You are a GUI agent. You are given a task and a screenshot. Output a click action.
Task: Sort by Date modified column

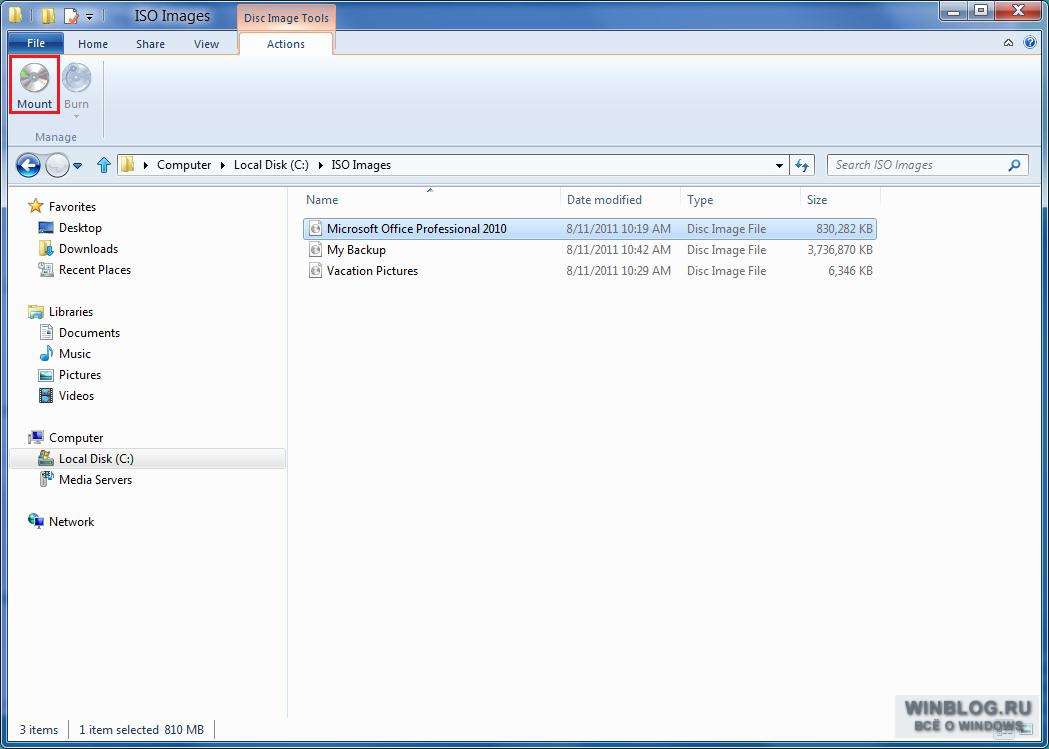tap(620, 199)
